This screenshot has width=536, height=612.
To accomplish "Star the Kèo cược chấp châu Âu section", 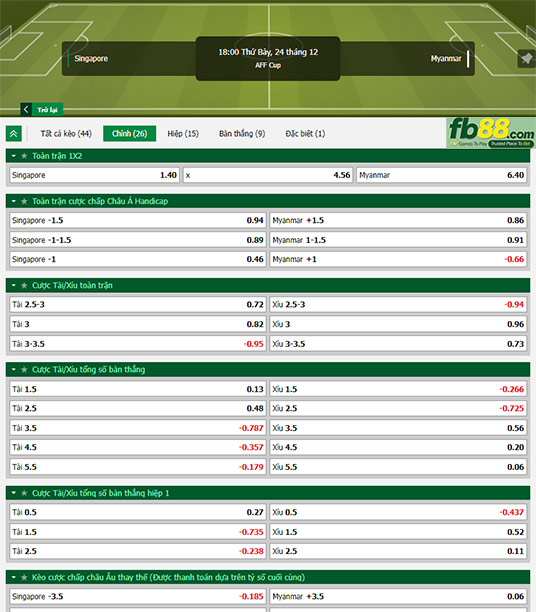I will tap(24, 577).
